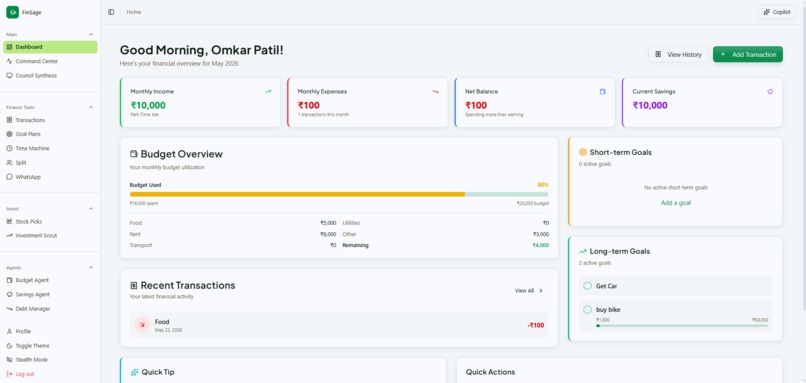
Task: Open Goal Plans
Action: tap(50, 134)
